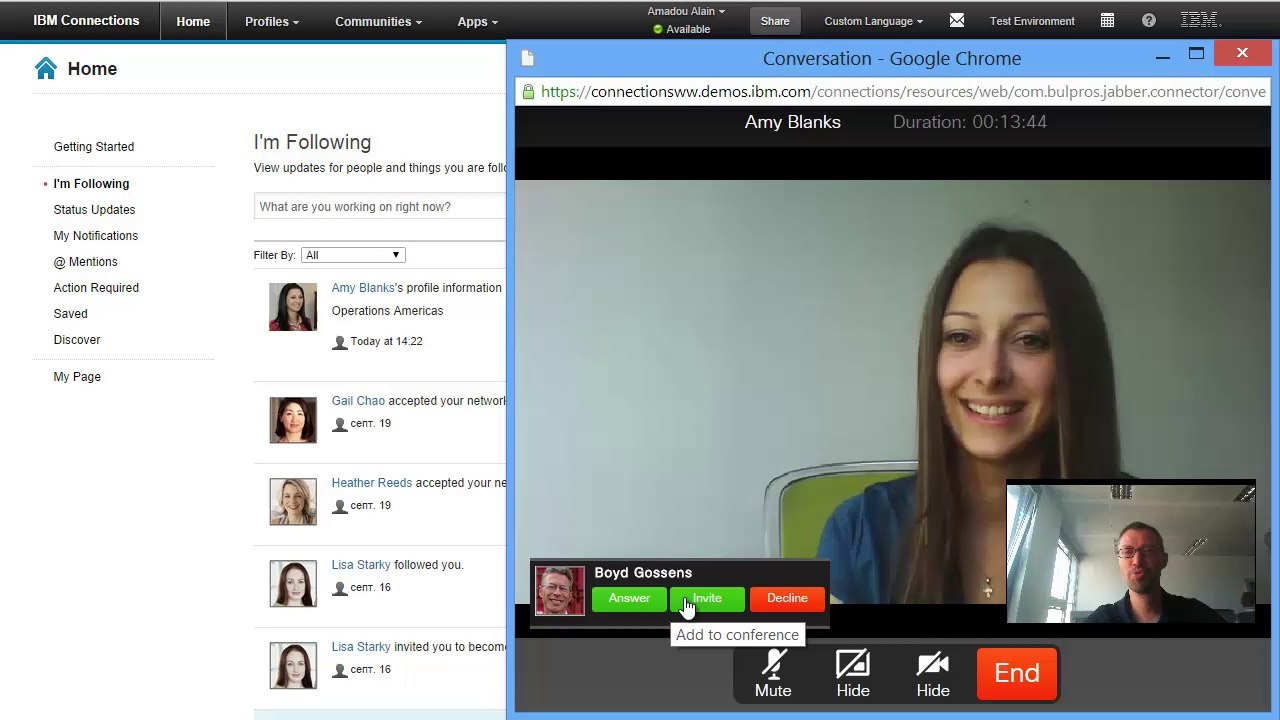Click the Home house icon beside the page title

coord(46,68)
